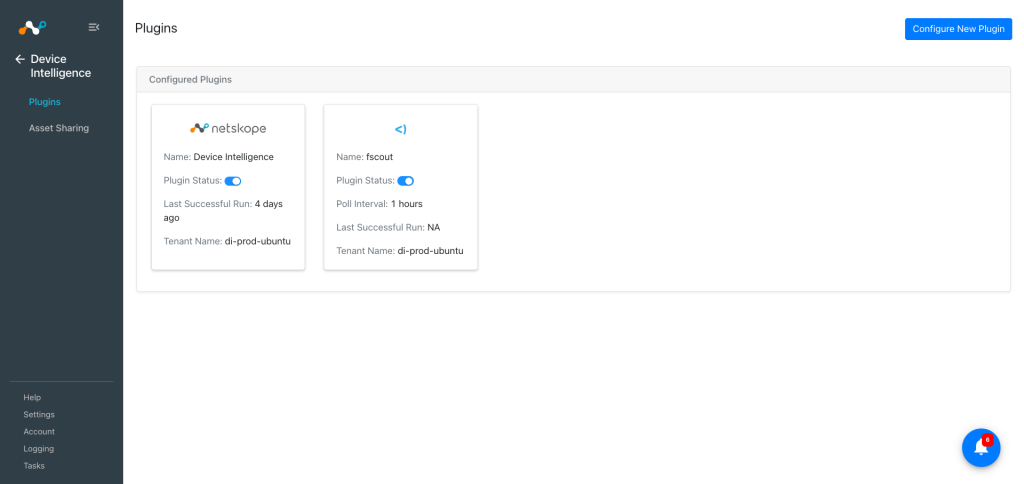The height and width of the screenshot is (484, 1024).
Task: Open Help in sidebar
Action: (32, 397)
